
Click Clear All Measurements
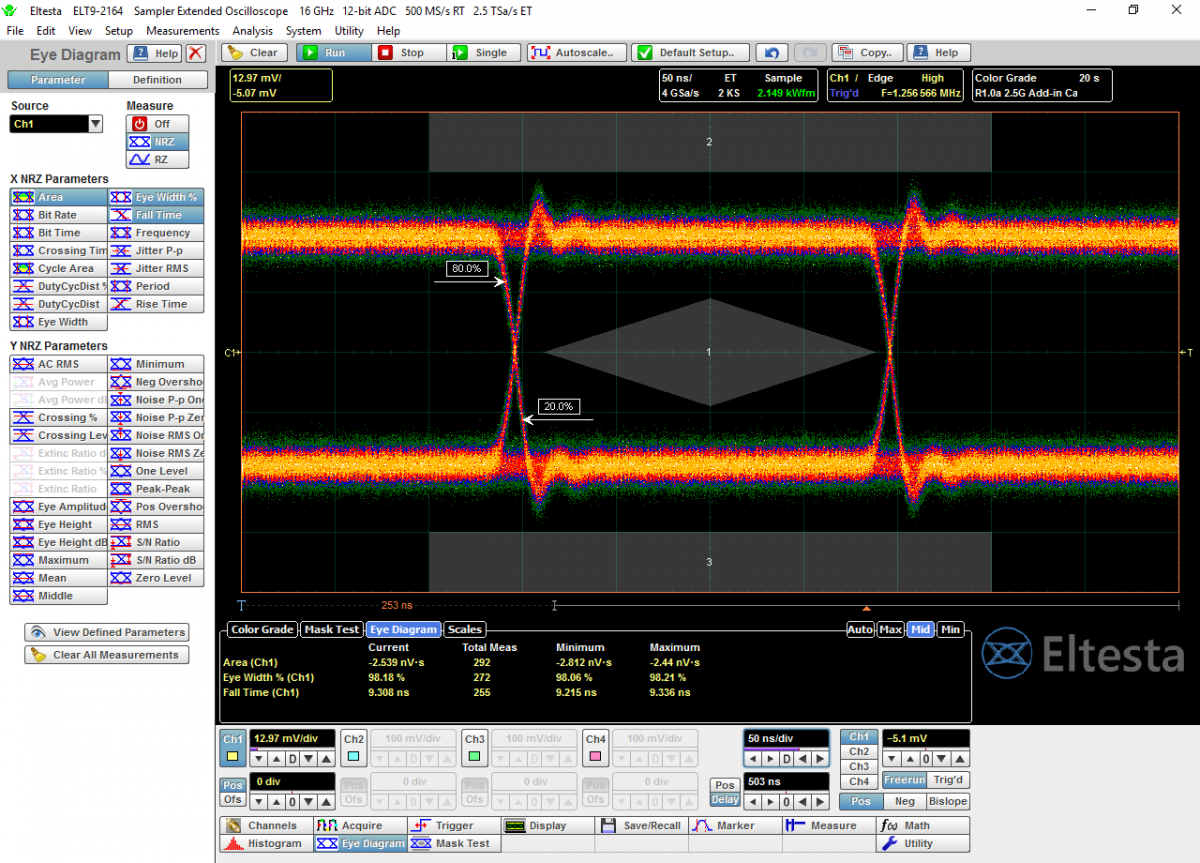(105, 655)
